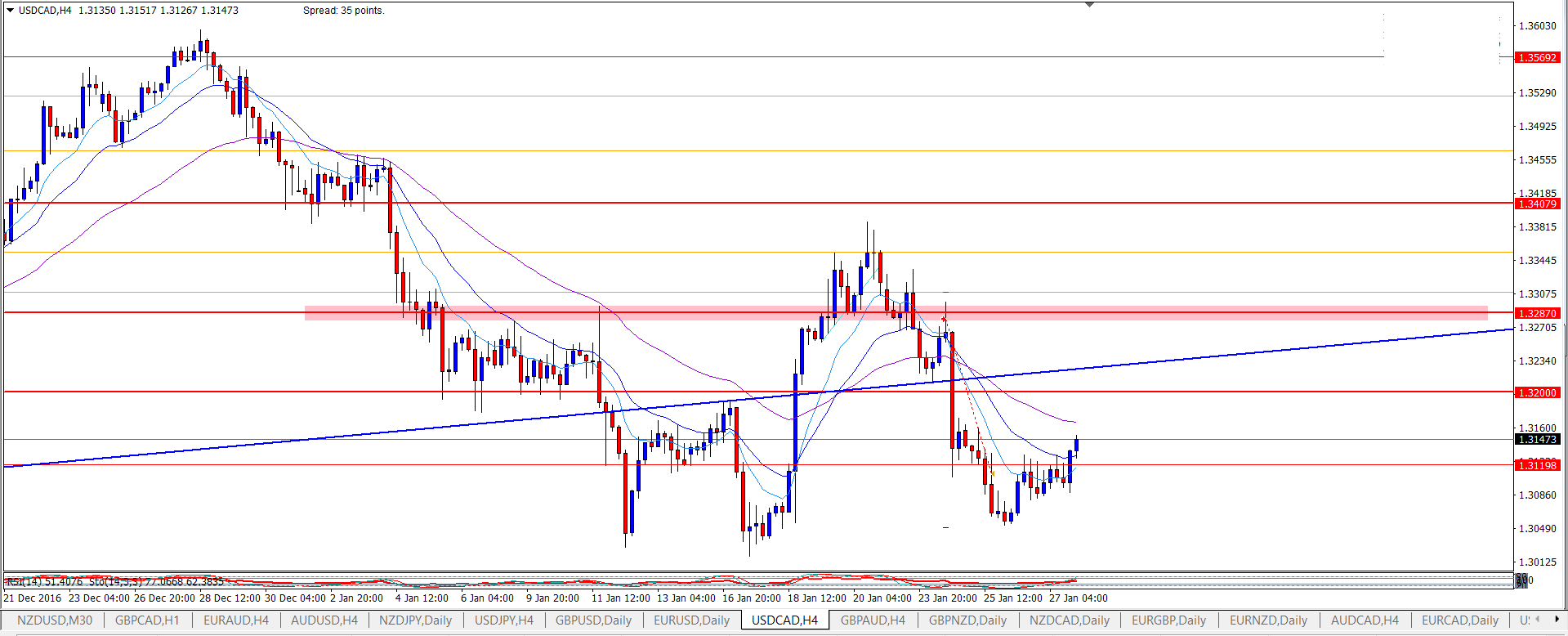The image size is (1568, 636).
Task: Select the USDJPY,H4 chart tab
Action: [x=504, y=620]
